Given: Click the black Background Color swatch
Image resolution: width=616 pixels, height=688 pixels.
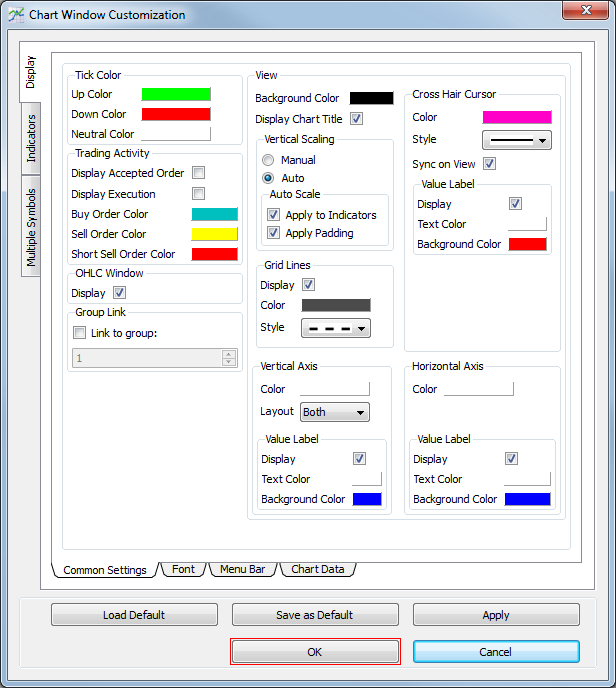Looking at the screenshot, I should point(372,98).
